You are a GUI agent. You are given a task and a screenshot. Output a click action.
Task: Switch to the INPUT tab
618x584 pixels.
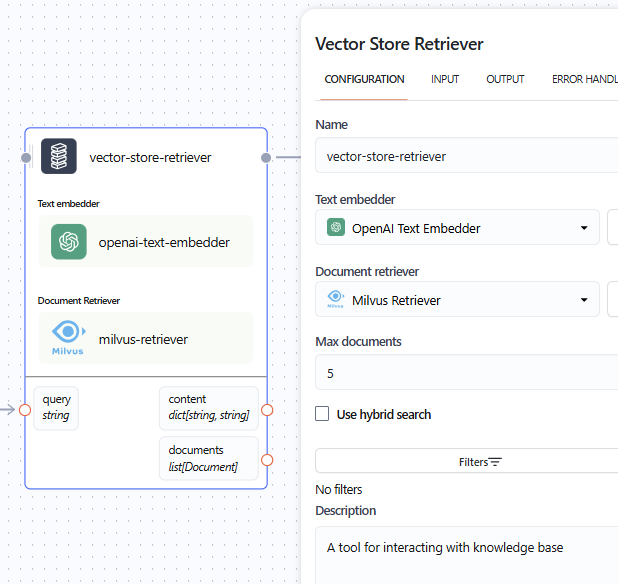click(x=445, y=79)
